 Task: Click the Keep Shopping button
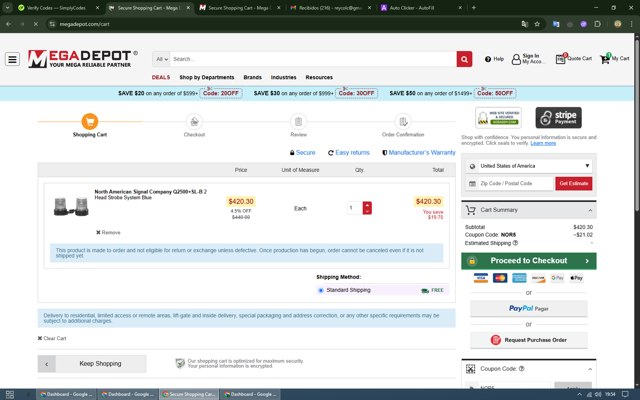[92, 364]
